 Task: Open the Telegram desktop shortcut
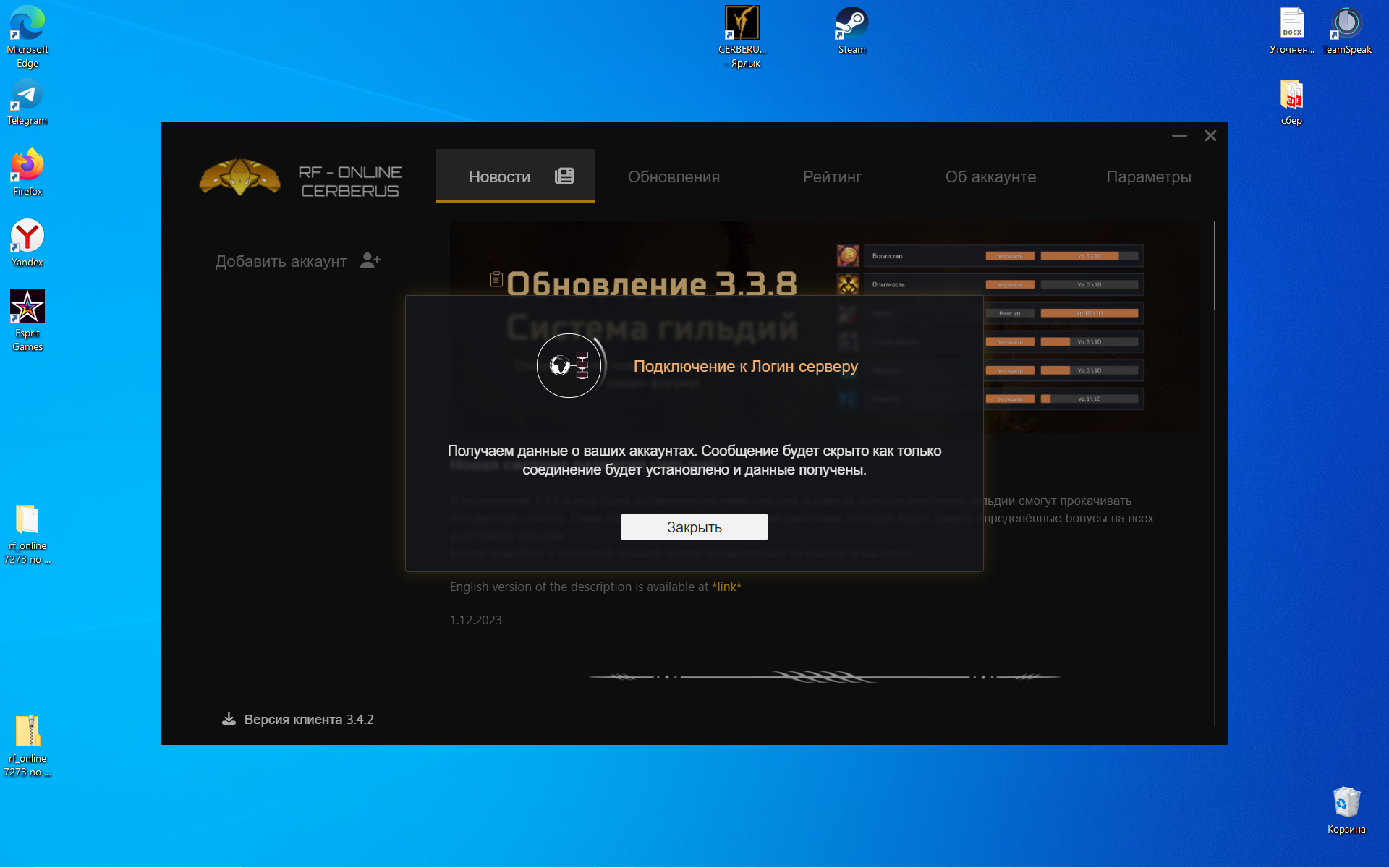pos(27,102)
